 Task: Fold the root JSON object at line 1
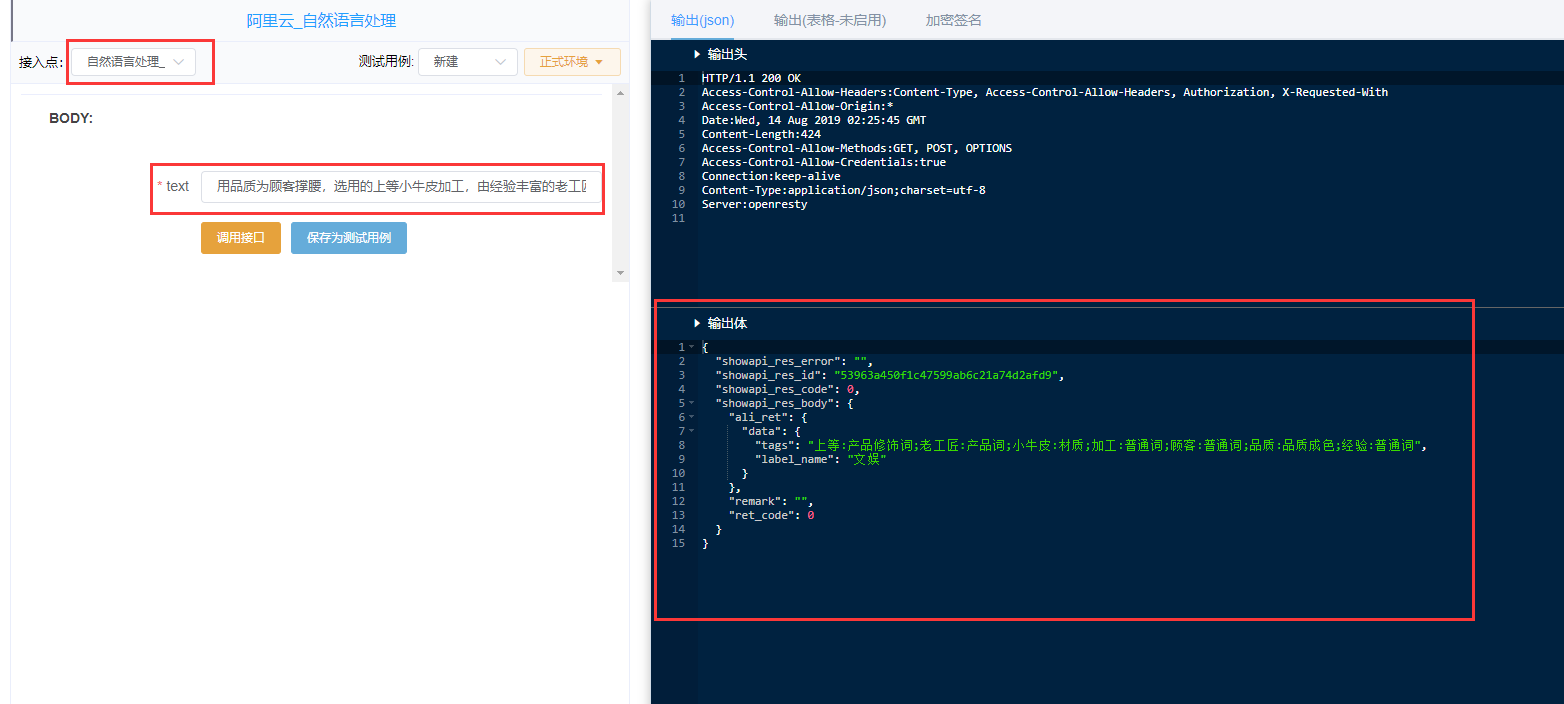click(x=691, y=347)
